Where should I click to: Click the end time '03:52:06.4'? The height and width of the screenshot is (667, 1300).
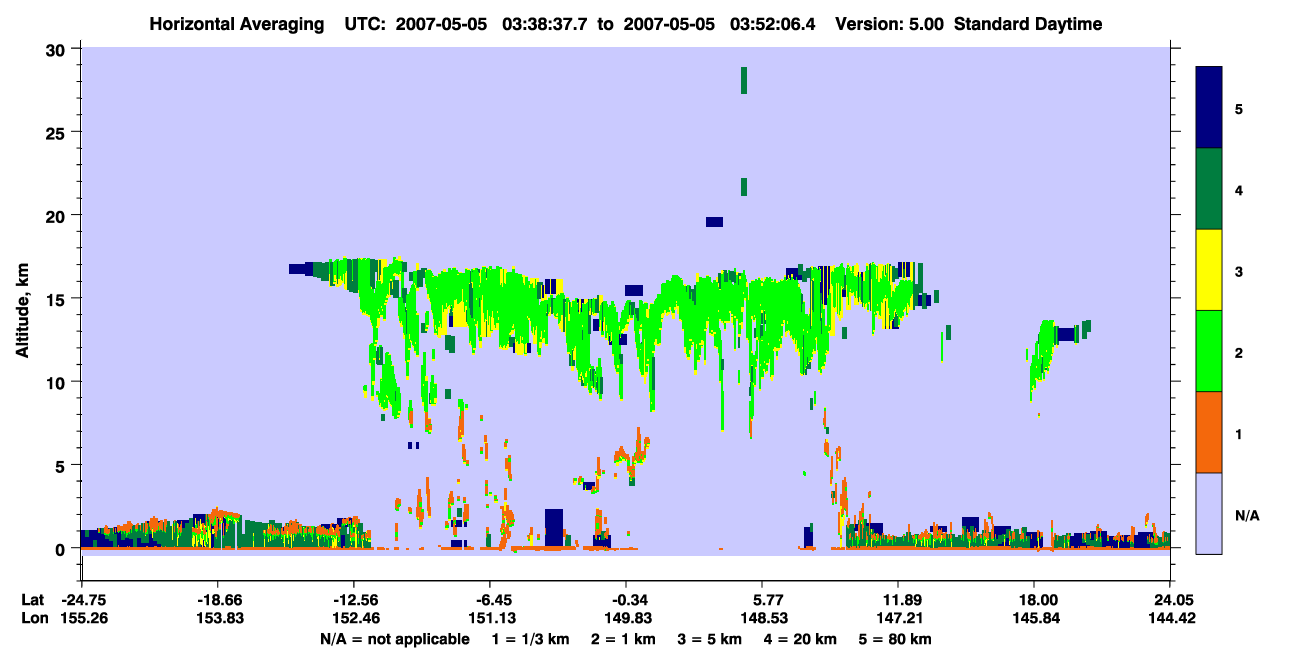pos(774,24)
